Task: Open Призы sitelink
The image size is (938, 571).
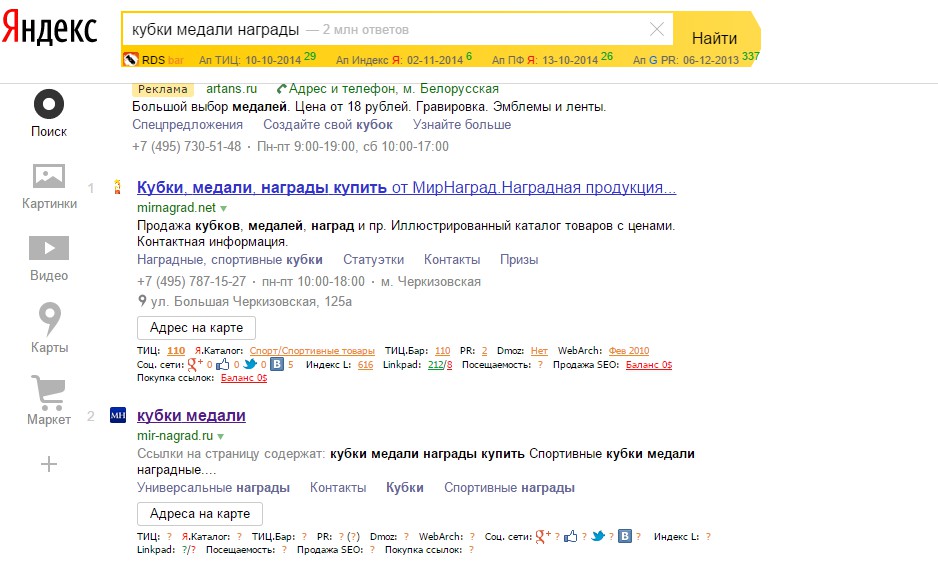Action: [x=519, y=259]
